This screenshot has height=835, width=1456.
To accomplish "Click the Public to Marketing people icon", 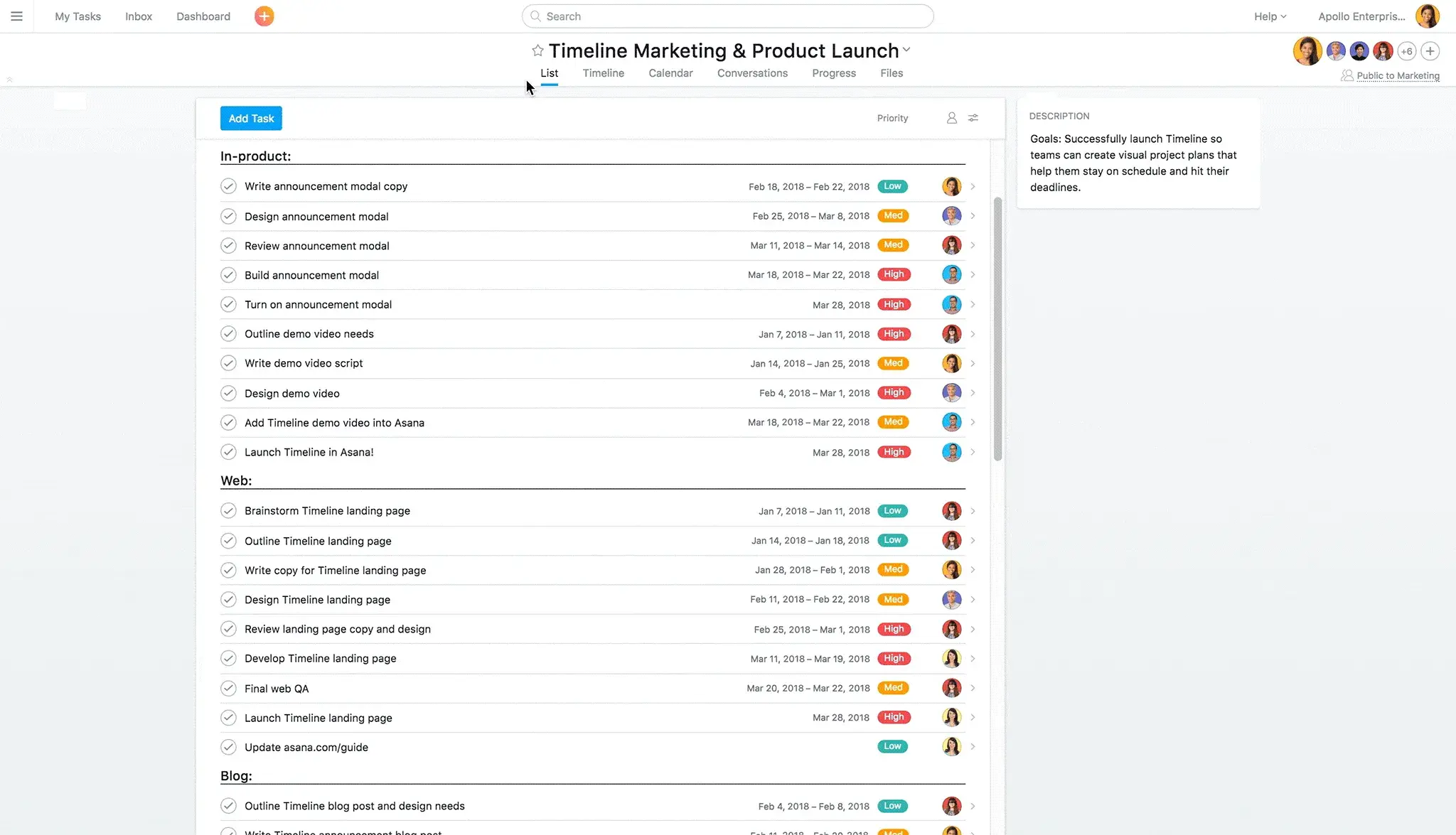I will [x=1347, y=75].
